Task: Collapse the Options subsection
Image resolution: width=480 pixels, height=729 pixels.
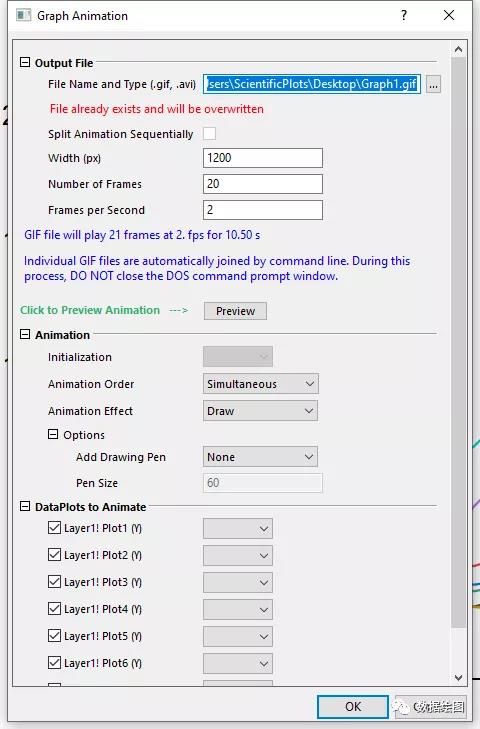Action: (53, 434)
